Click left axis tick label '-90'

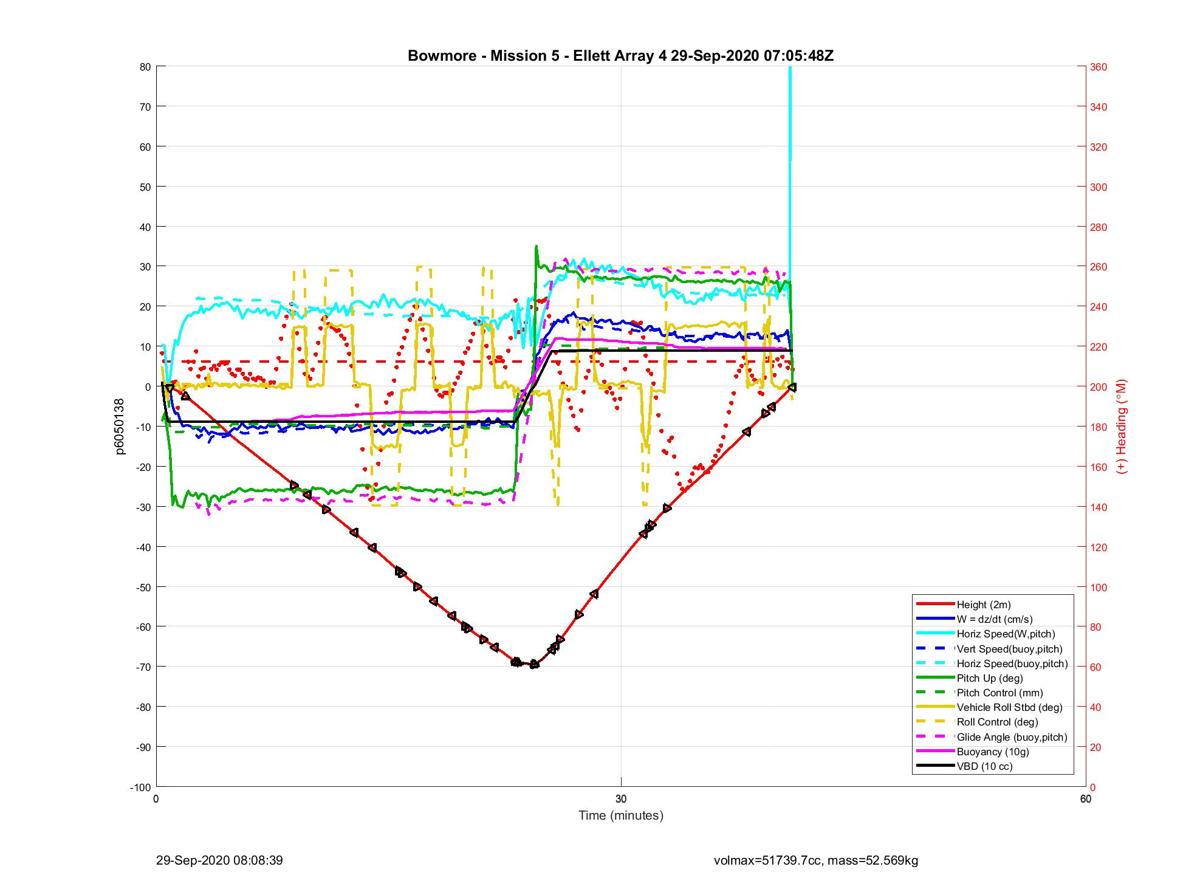click(142, 747)
